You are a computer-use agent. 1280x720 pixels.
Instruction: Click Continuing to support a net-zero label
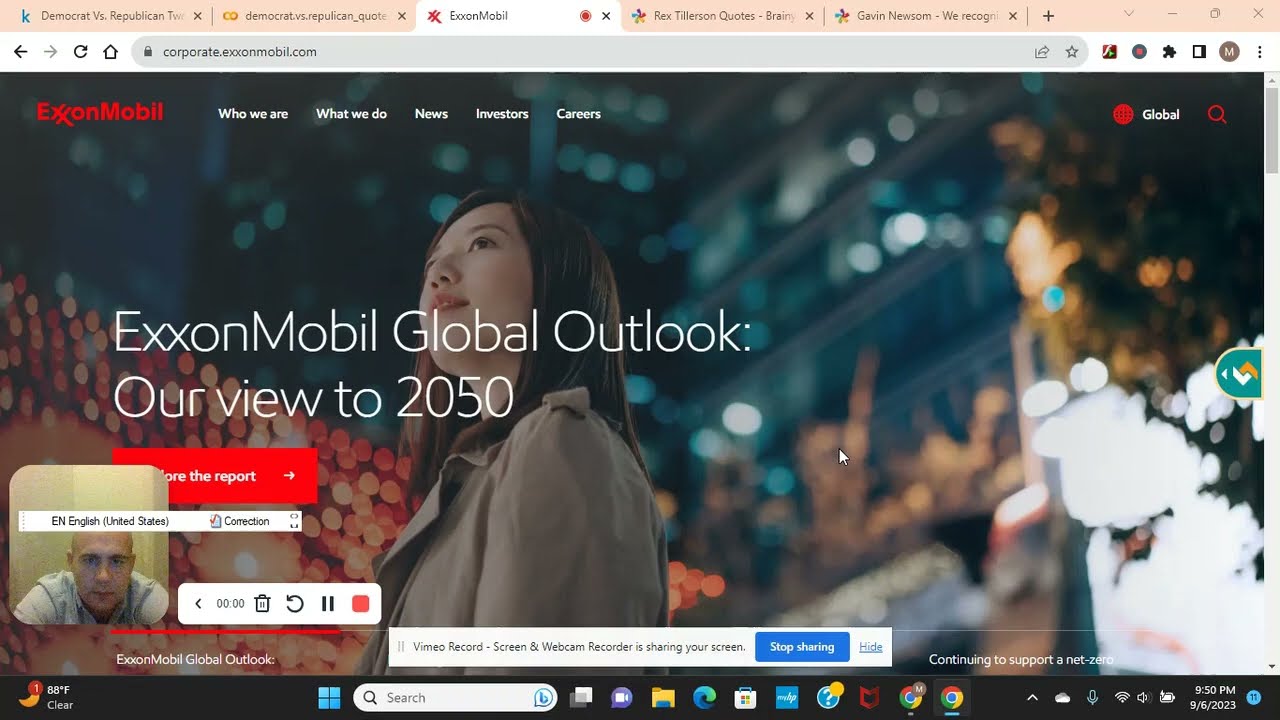pos(1021,659)
